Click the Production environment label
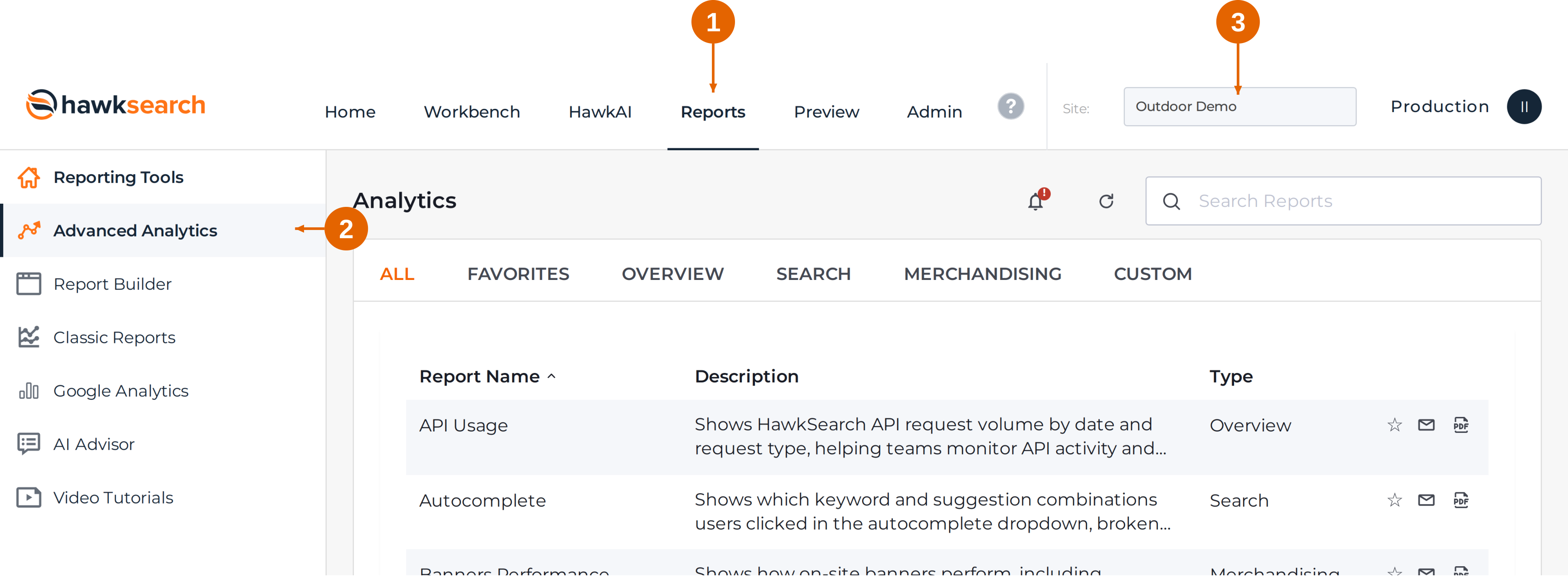The image size is (1568, 588). coord(1440,107)
